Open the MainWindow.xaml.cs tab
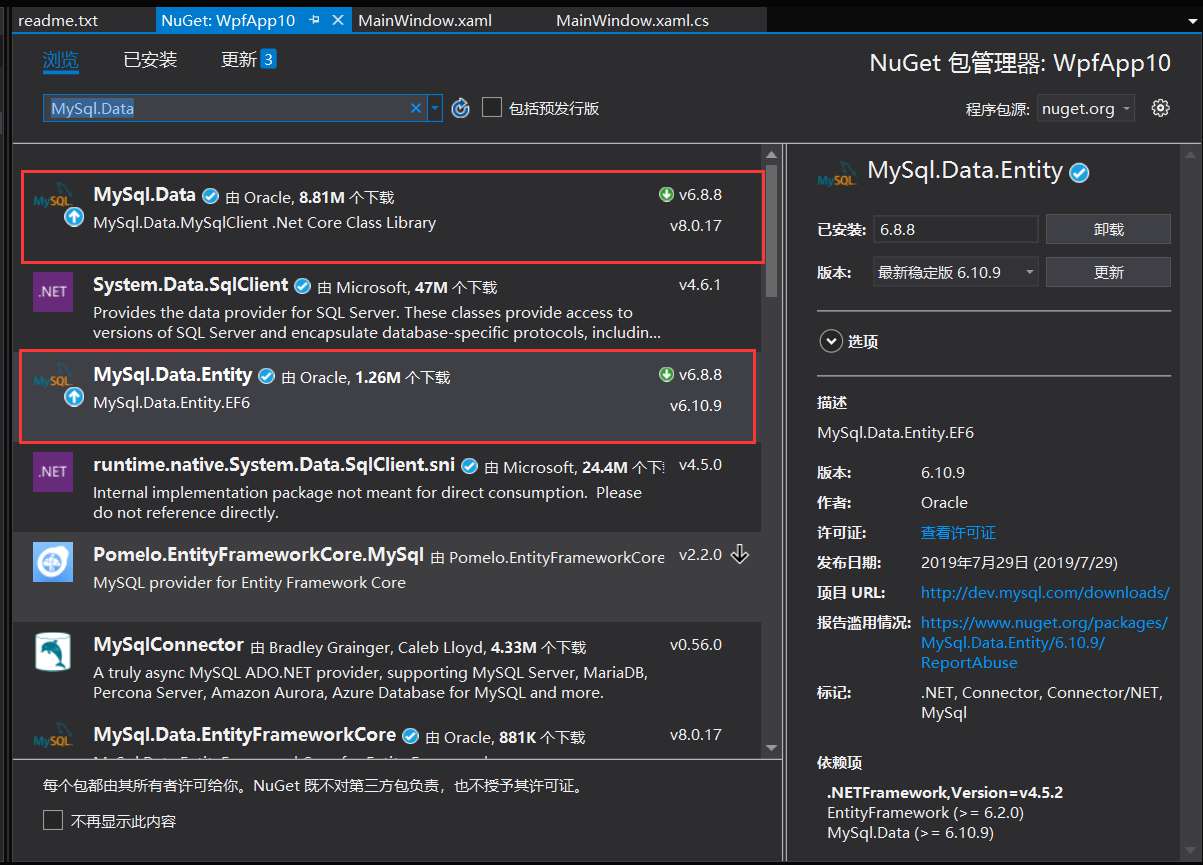The width and height of the screenshot is (1203, 865). 632,20
